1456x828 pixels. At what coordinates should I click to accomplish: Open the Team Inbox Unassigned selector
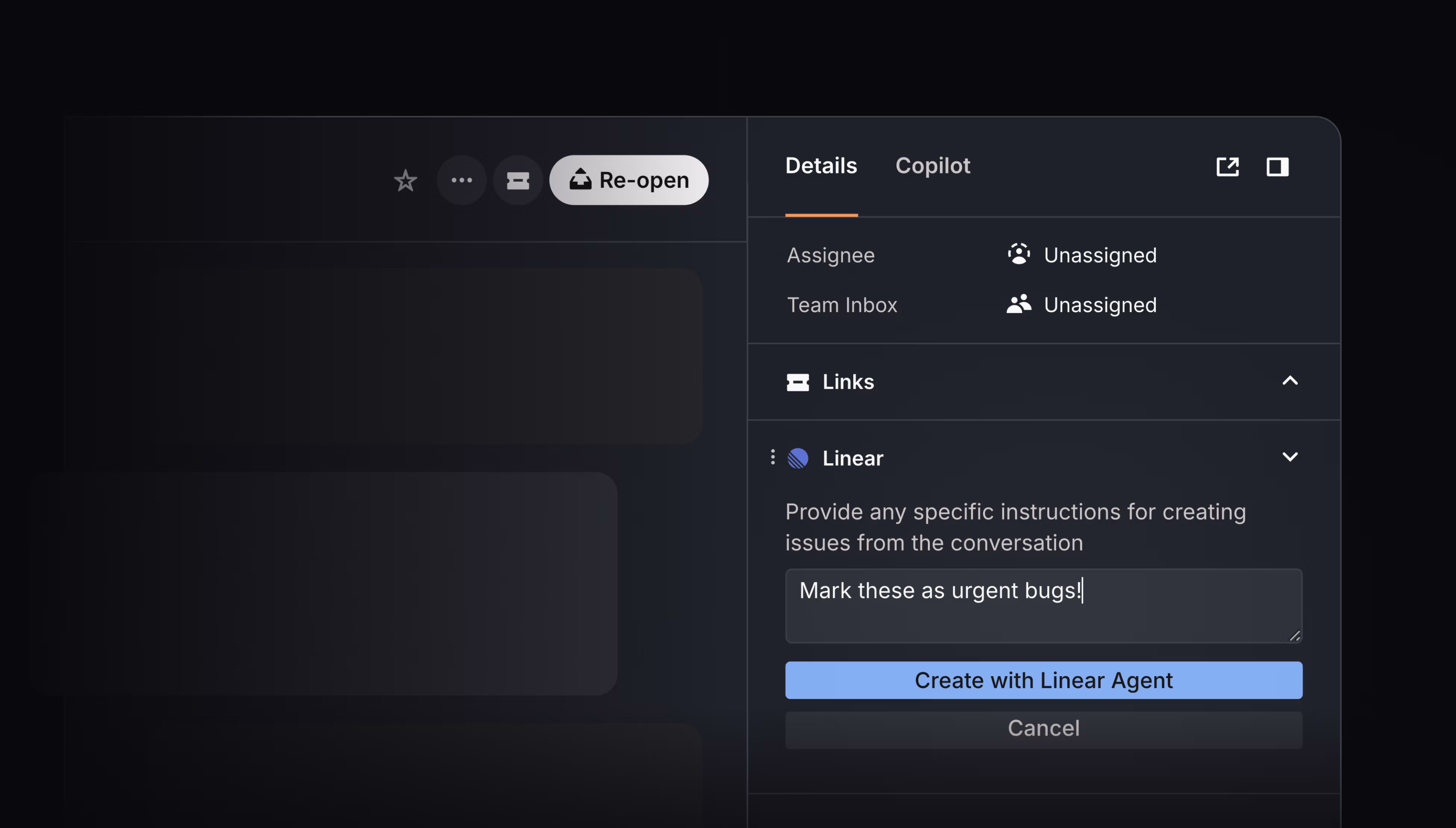[1099, 305]
